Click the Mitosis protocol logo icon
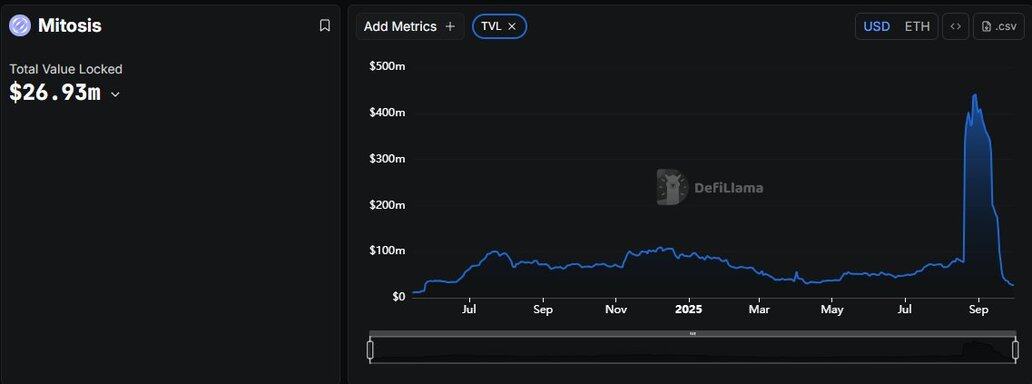The image size is (1032, 384). (x=20, y=26)
